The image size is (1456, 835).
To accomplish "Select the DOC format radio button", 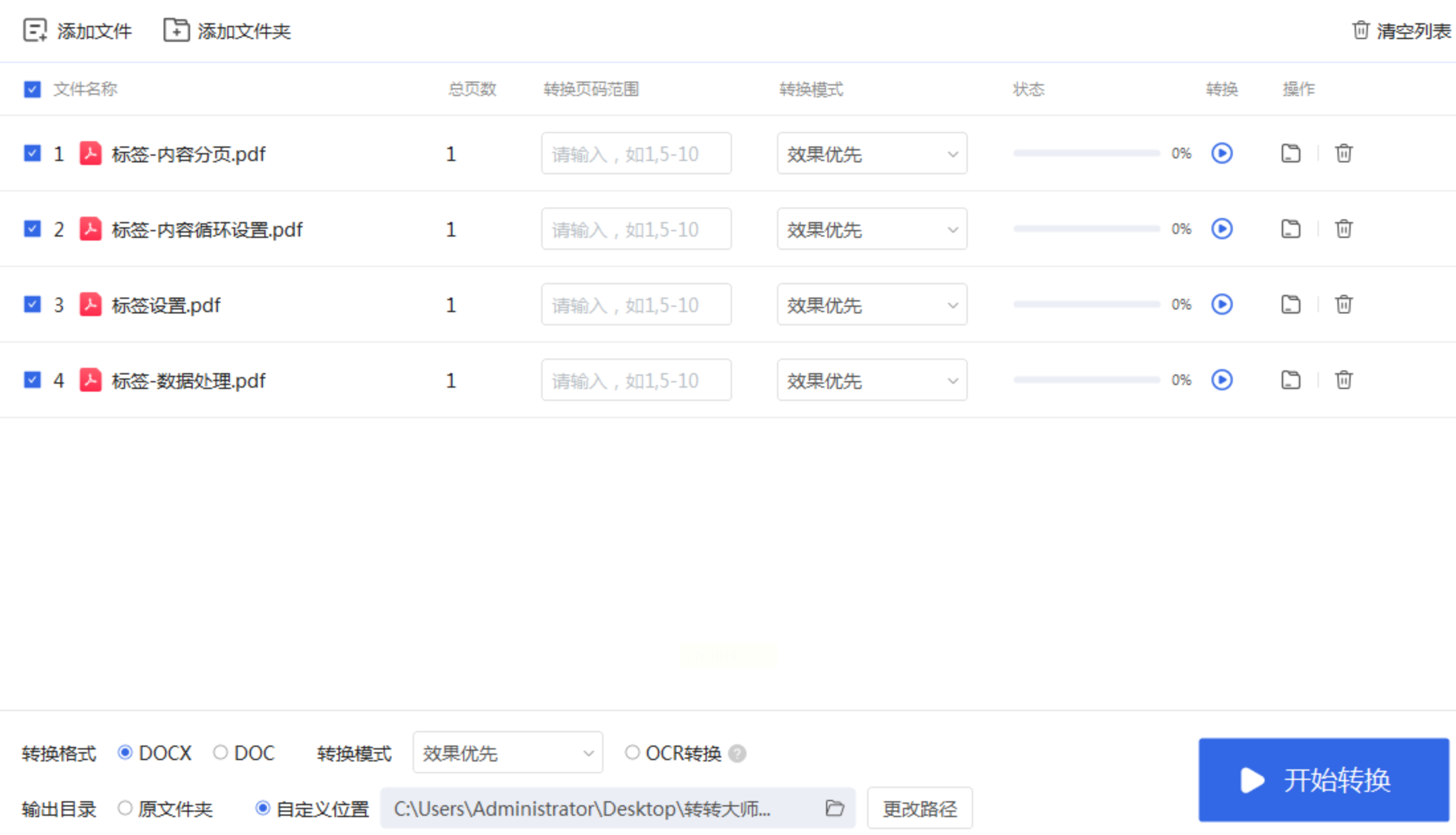I will click(x=221, y=753).
